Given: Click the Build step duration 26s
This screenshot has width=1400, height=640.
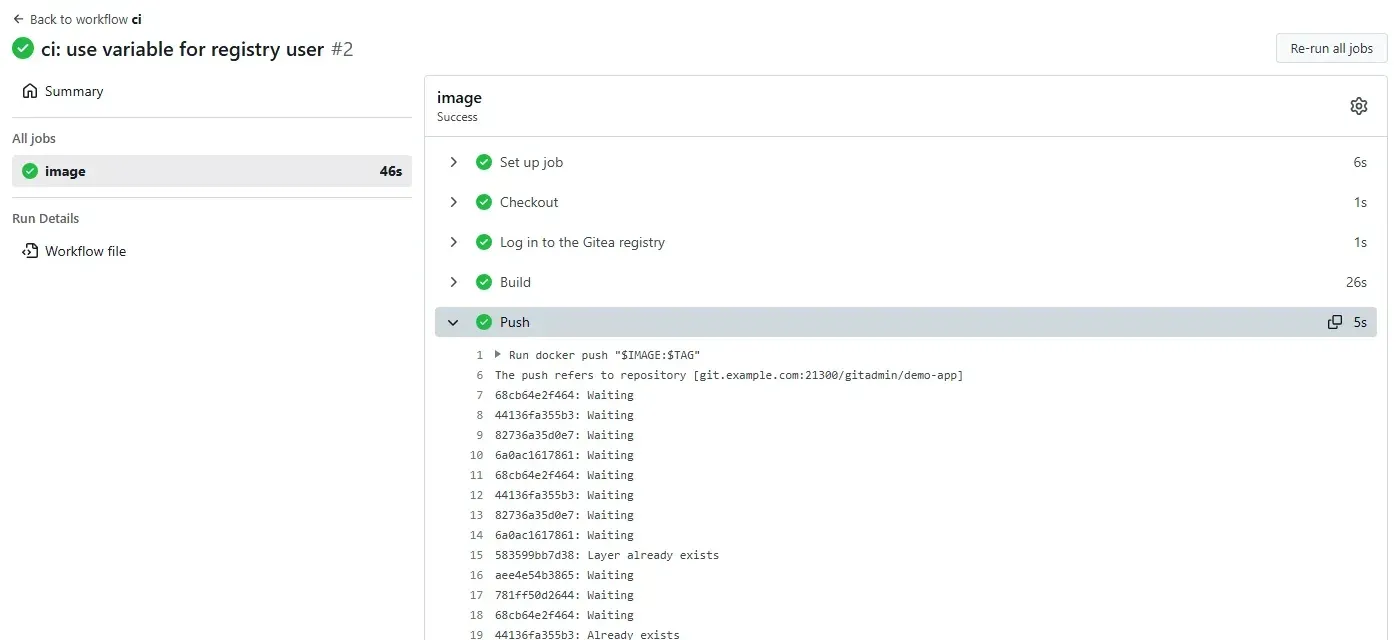Looking at the screenshot, I should tap(1356, 282).
